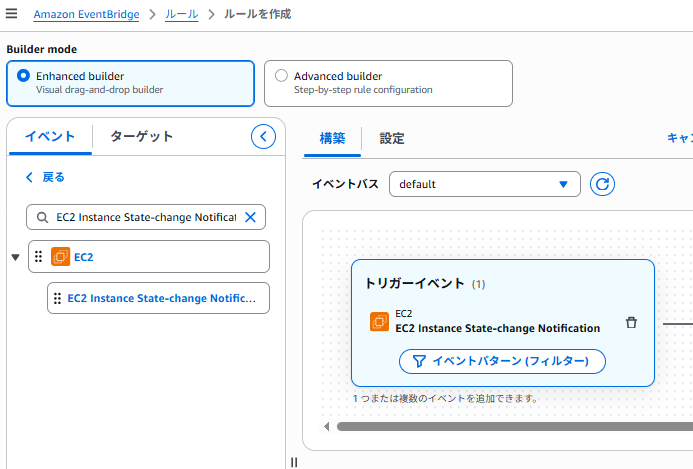Image resolution: width=693 pixels, height=469 pixels.
Task: Click the canvas horizontal scrollbar thumb
Action: [515, 427]
